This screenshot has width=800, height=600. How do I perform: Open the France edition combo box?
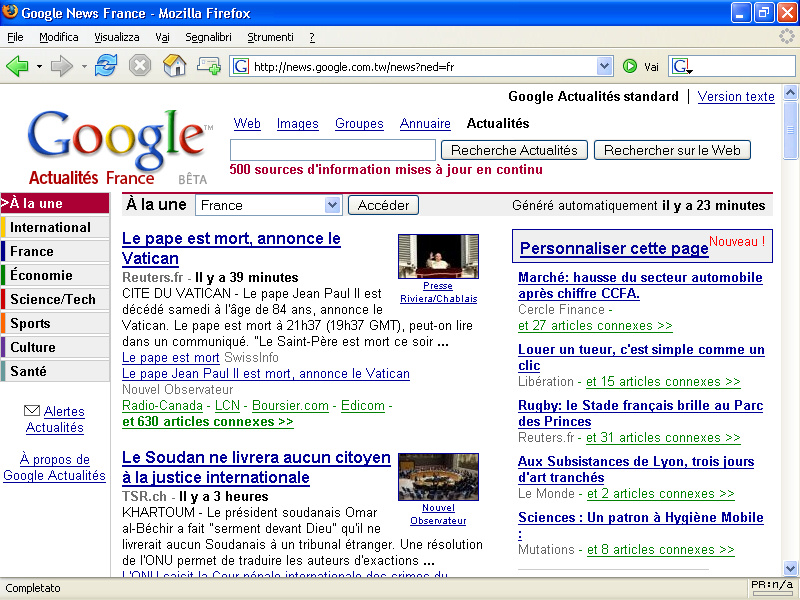pyautogui.click(x=268, y=205)
